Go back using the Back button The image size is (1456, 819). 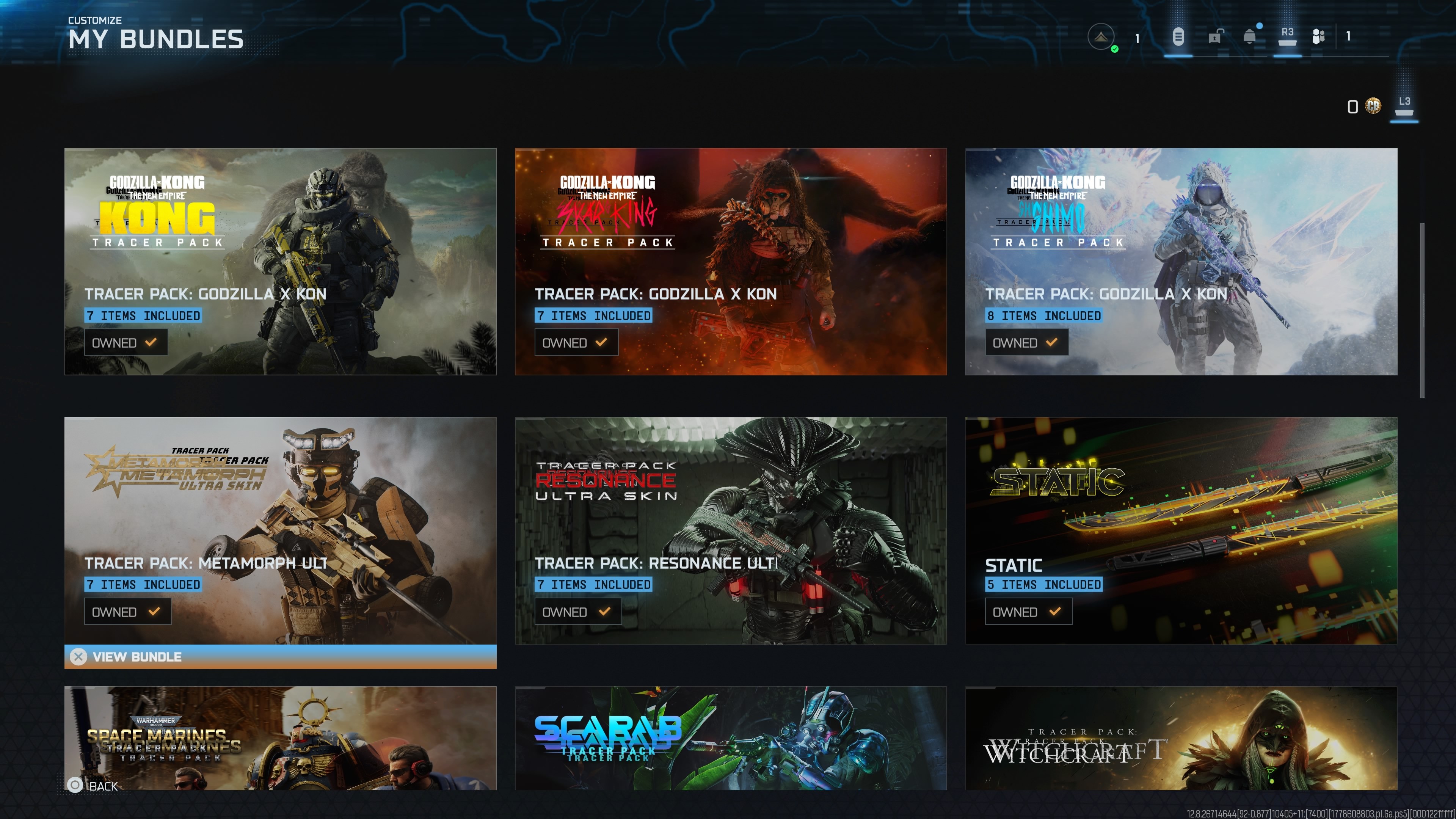[93, 786]
